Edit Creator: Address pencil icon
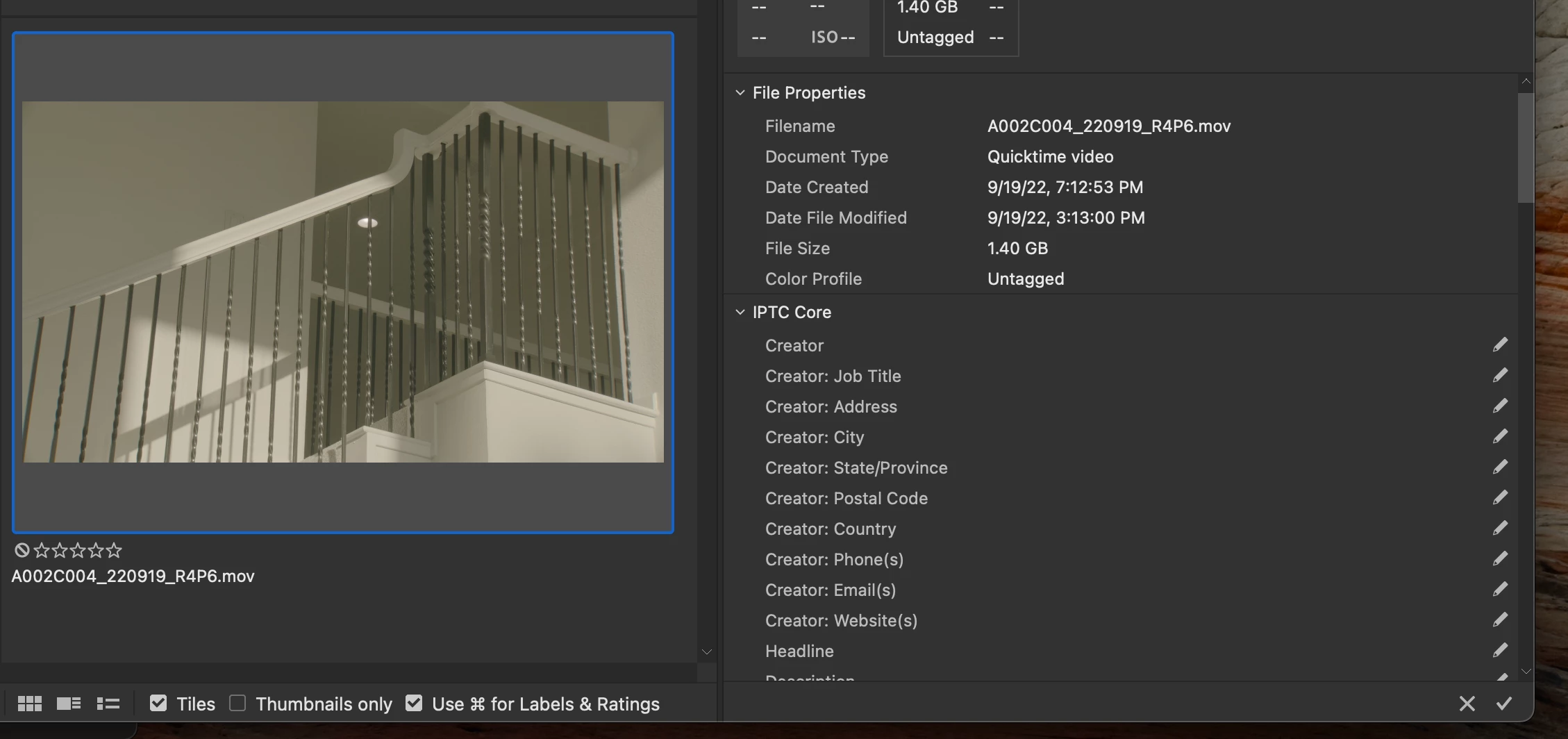 pos(1500,406)
